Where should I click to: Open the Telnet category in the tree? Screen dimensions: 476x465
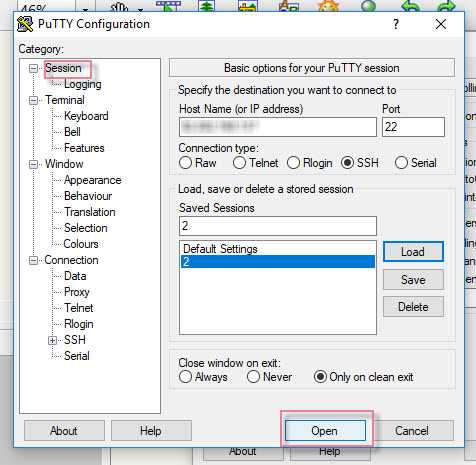[79, 308]
